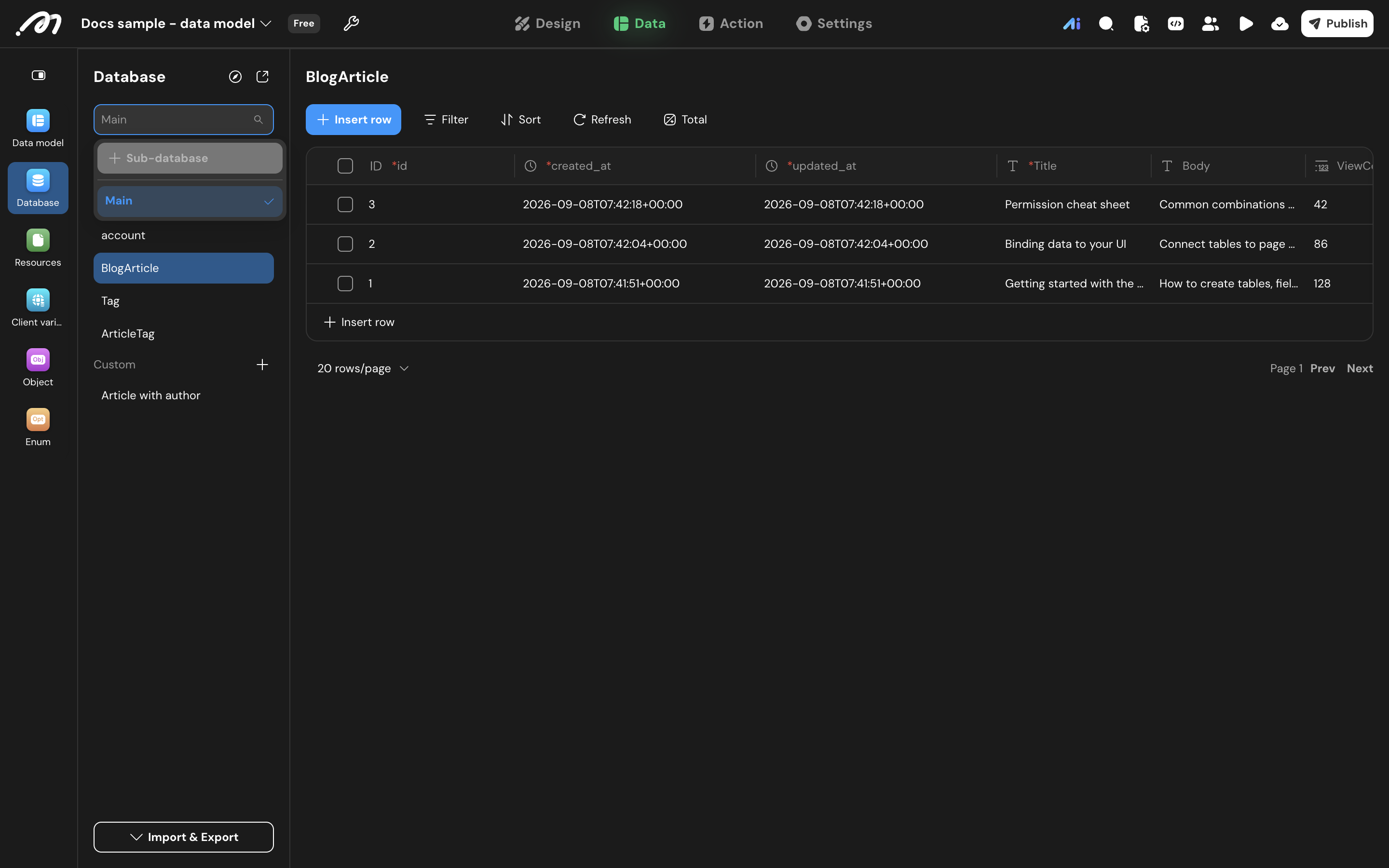Image resolution: width=1389 pixels, height=868 pixels.
Task: Click the Free plan badge
Action: tap(304, 24)
